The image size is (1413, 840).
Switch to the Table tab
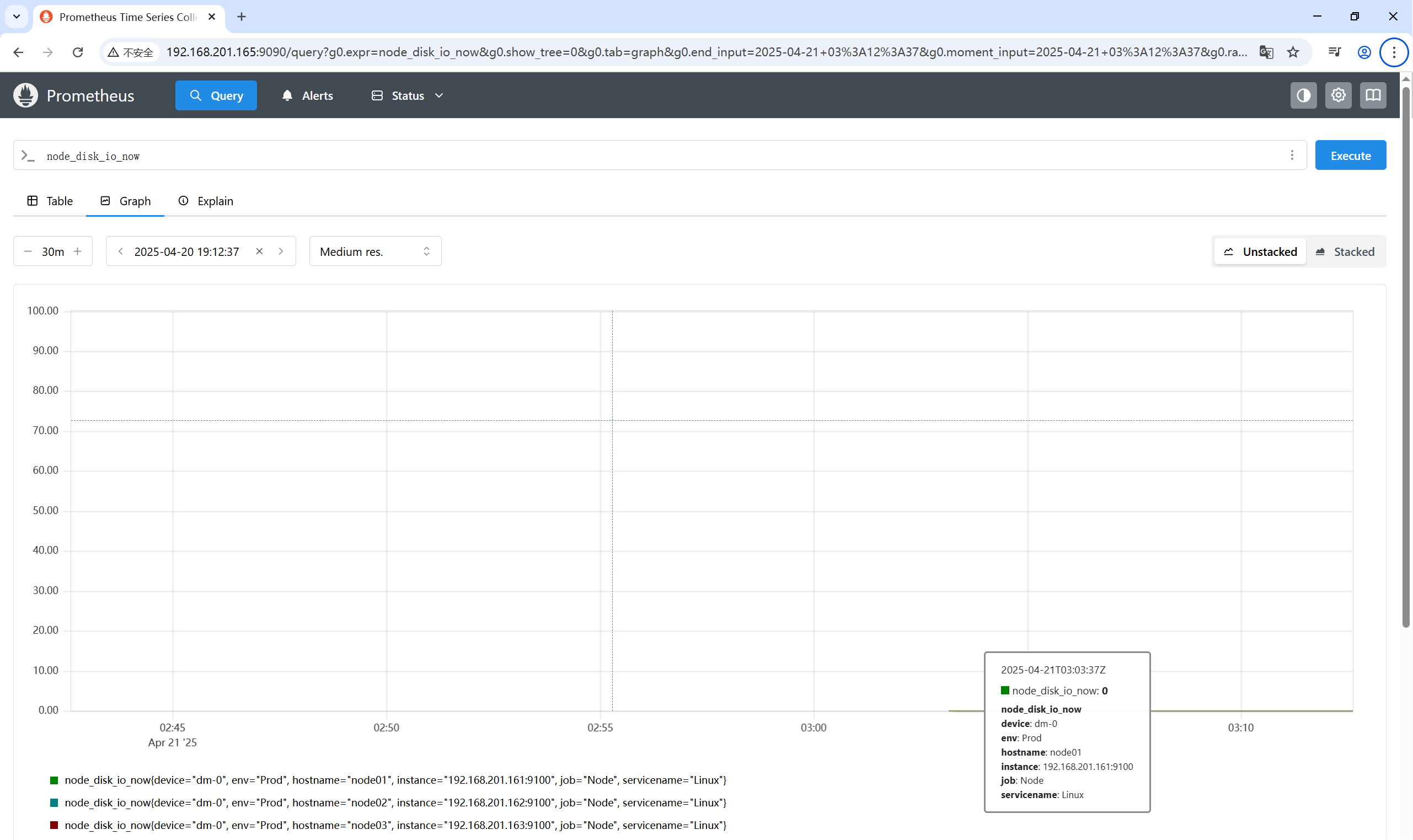pos(50,201)
